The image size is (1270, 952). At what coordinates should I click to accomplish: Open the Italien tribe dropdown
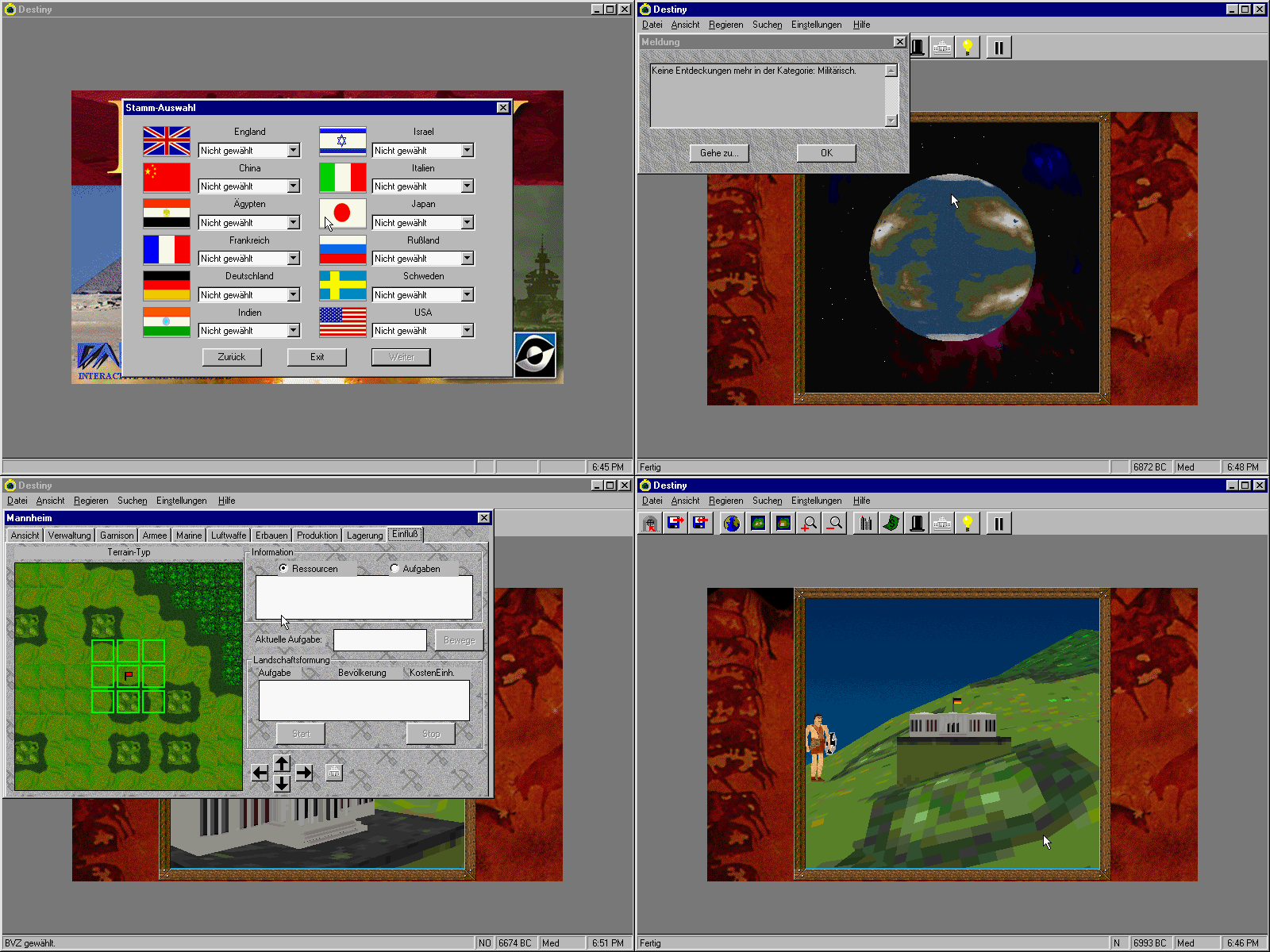[x=468, y=186]
